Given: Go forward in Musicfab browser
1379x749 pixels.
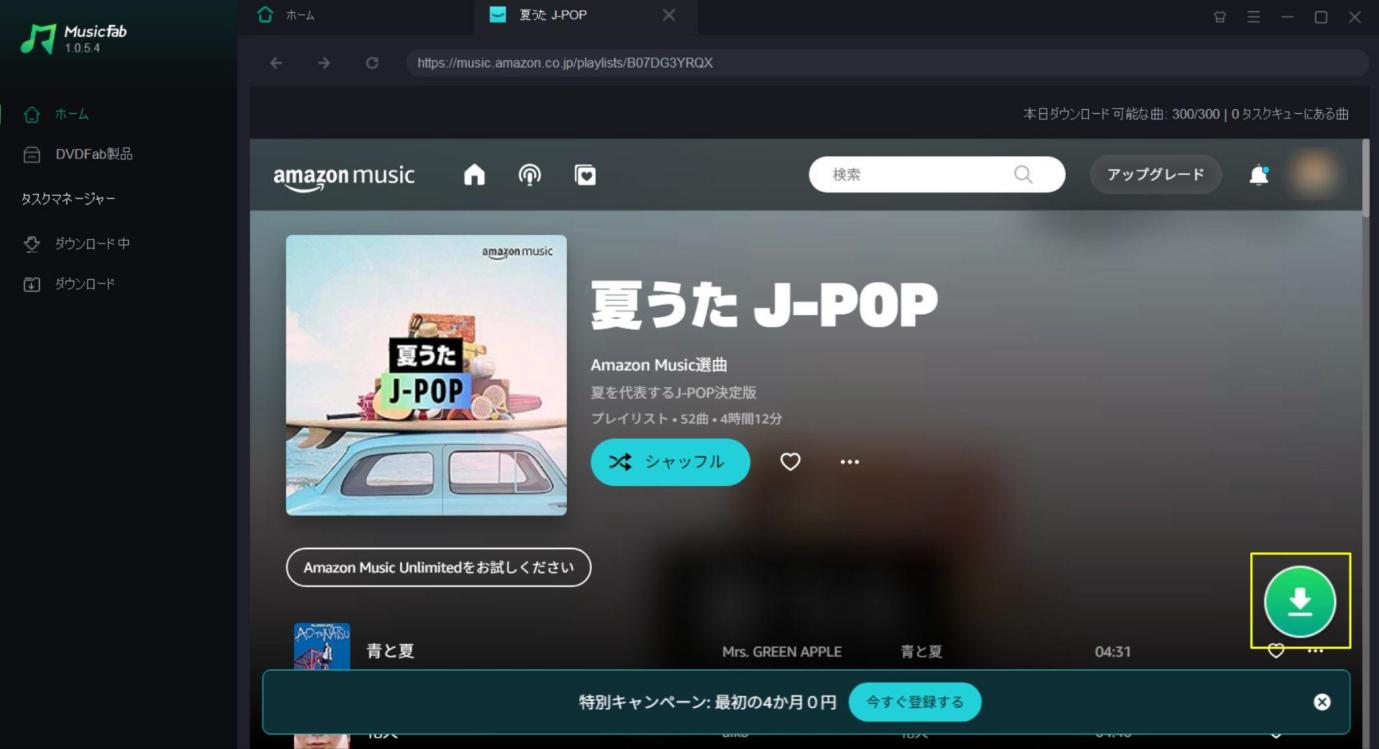Looking at the screenshot, I should (324, 63).
